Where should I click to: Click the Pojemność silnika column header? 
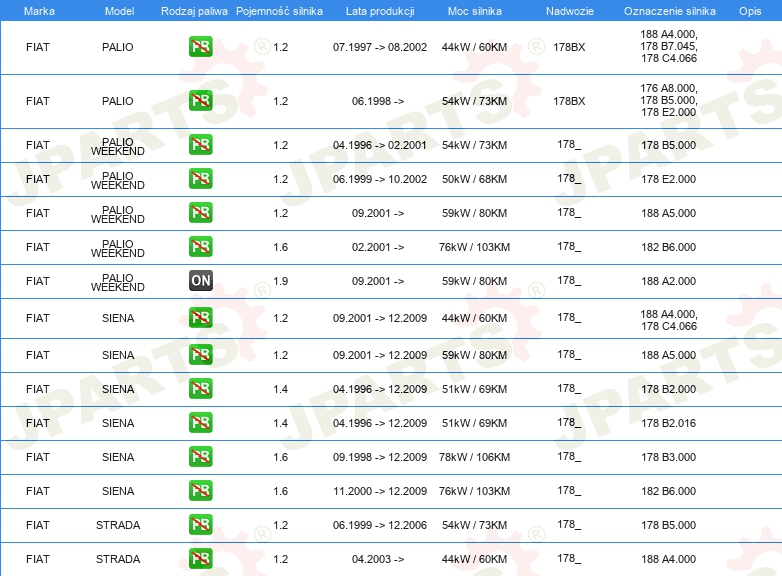[x=279, y=11]
